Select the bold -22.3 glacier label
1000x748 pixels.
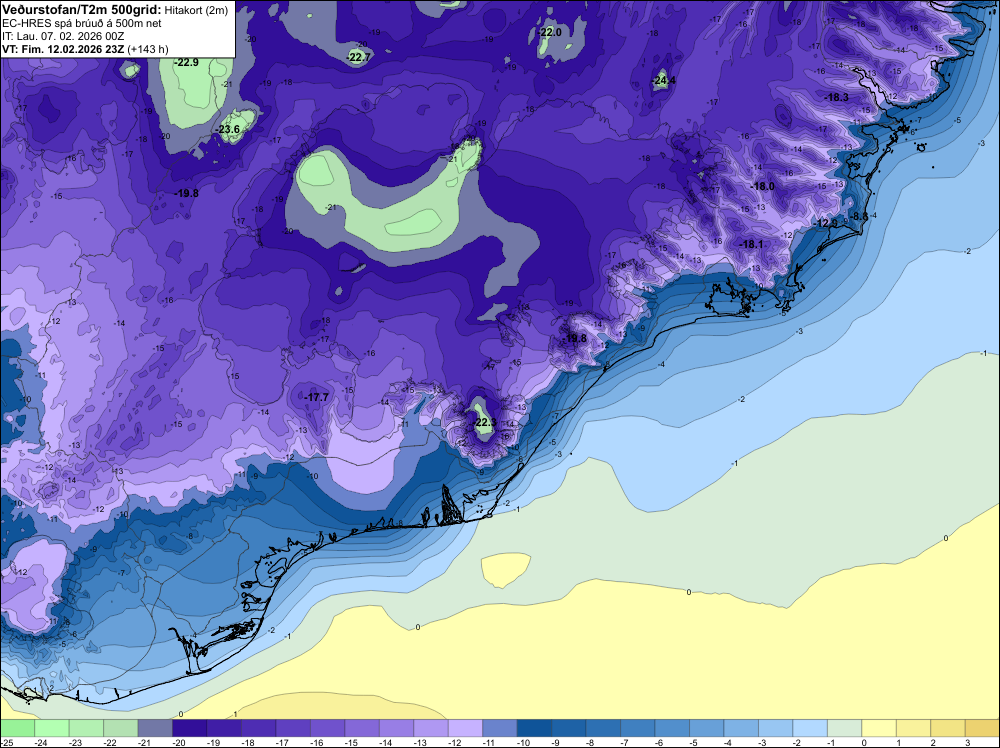pos(484,422)
